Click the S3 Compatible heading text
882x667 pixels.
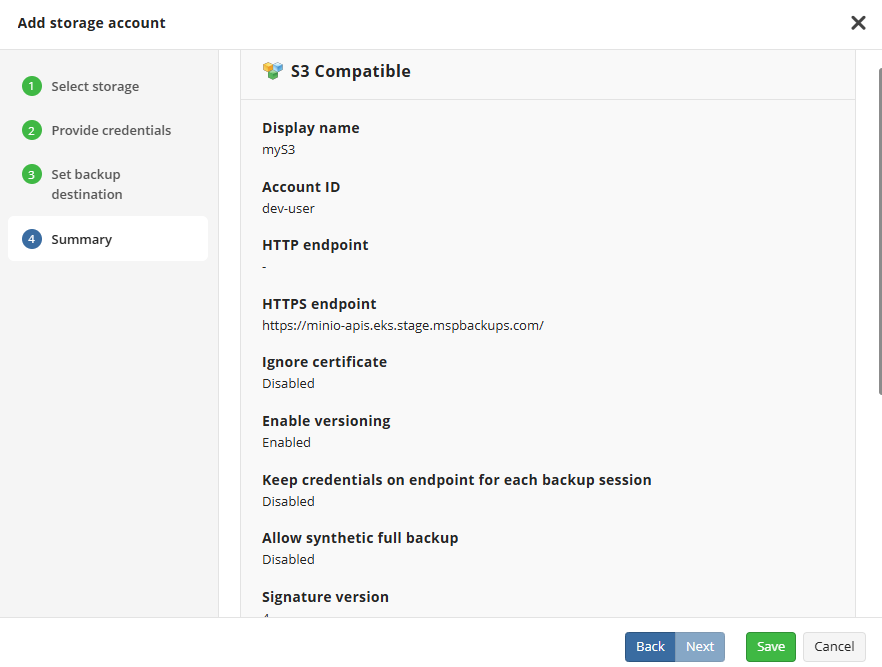coord(350,71)
